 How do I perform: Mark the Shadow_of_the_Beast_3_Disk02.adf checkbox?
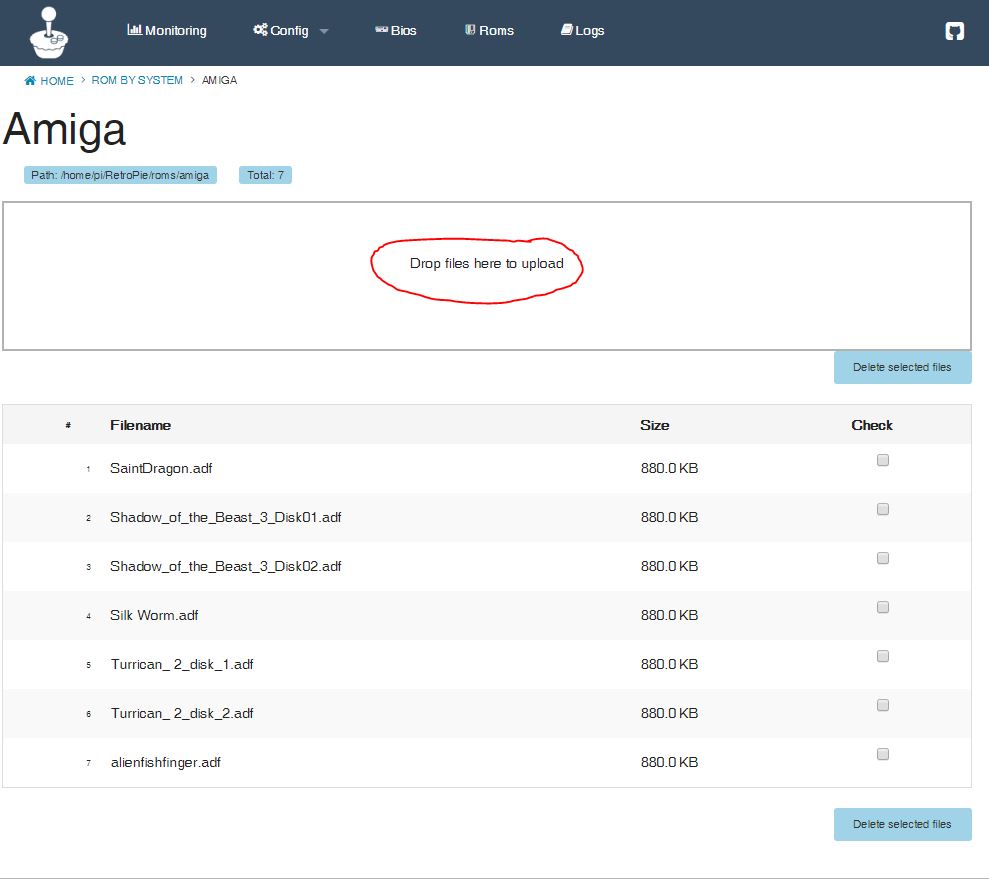click(x=882, y=558)
